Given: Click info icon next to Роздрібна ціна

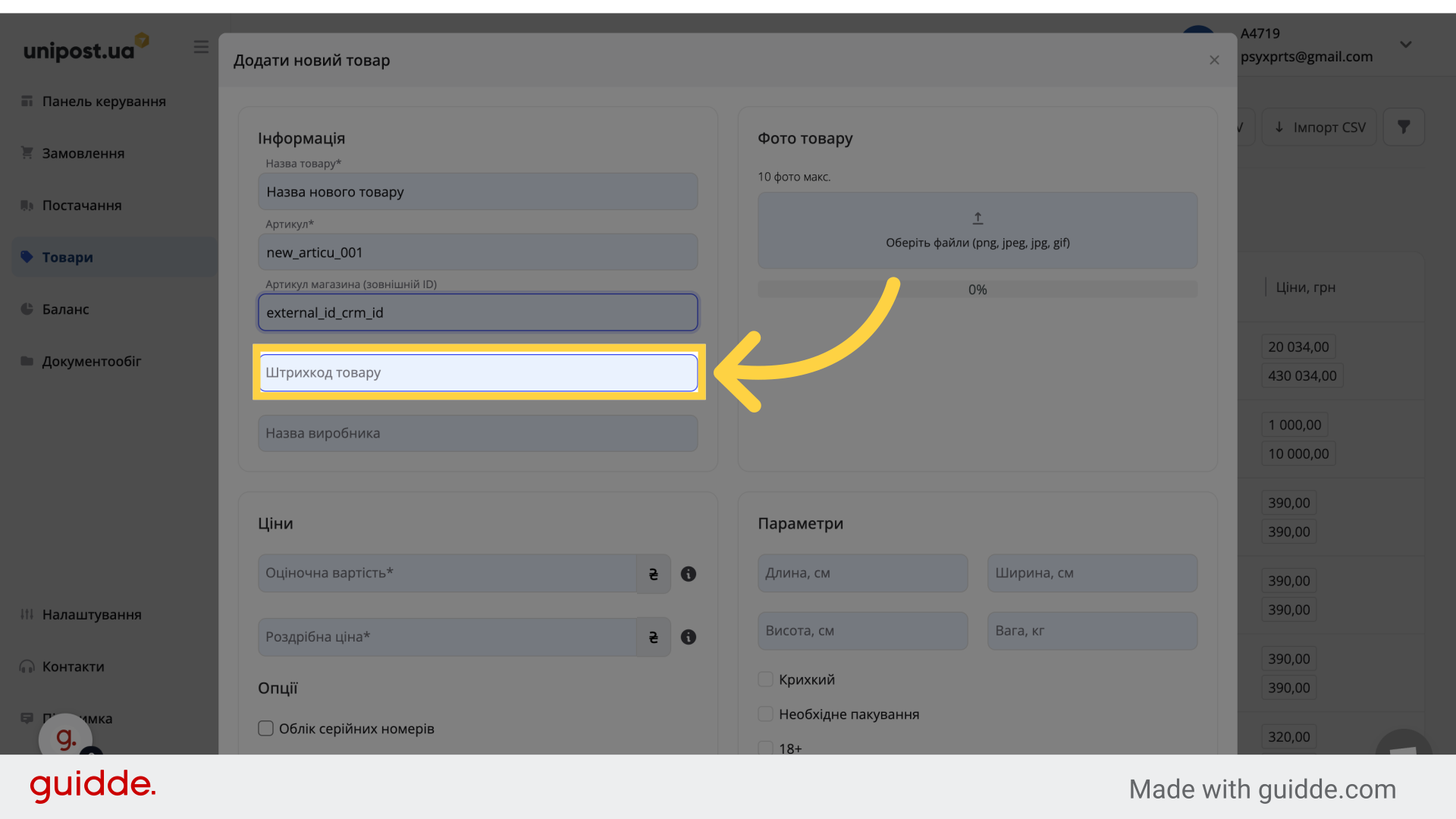Looking at the screenshot, I should point(689,637).
